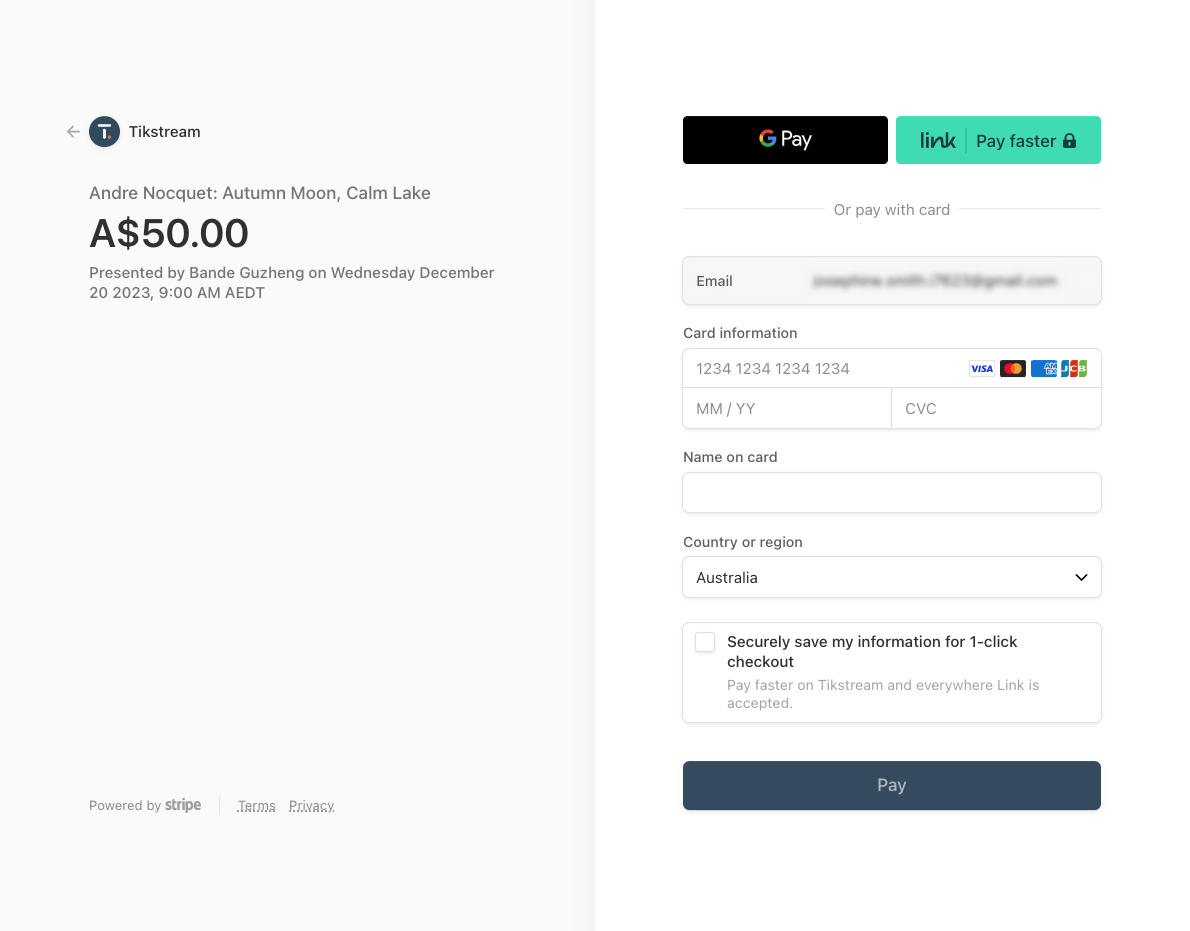
Task: Open the Terms link
Action: [256, 806]
